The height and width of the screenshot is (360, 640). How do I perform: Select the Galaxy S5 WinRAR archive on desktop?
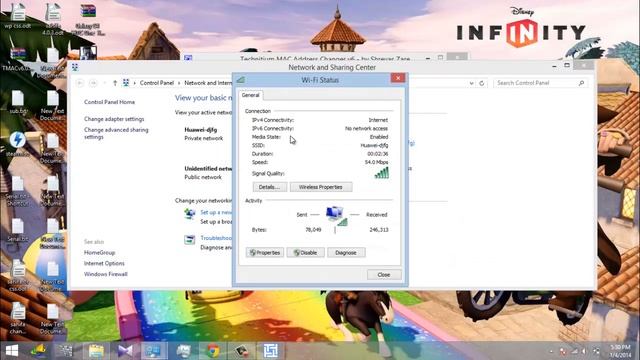[x=88, y=19]
